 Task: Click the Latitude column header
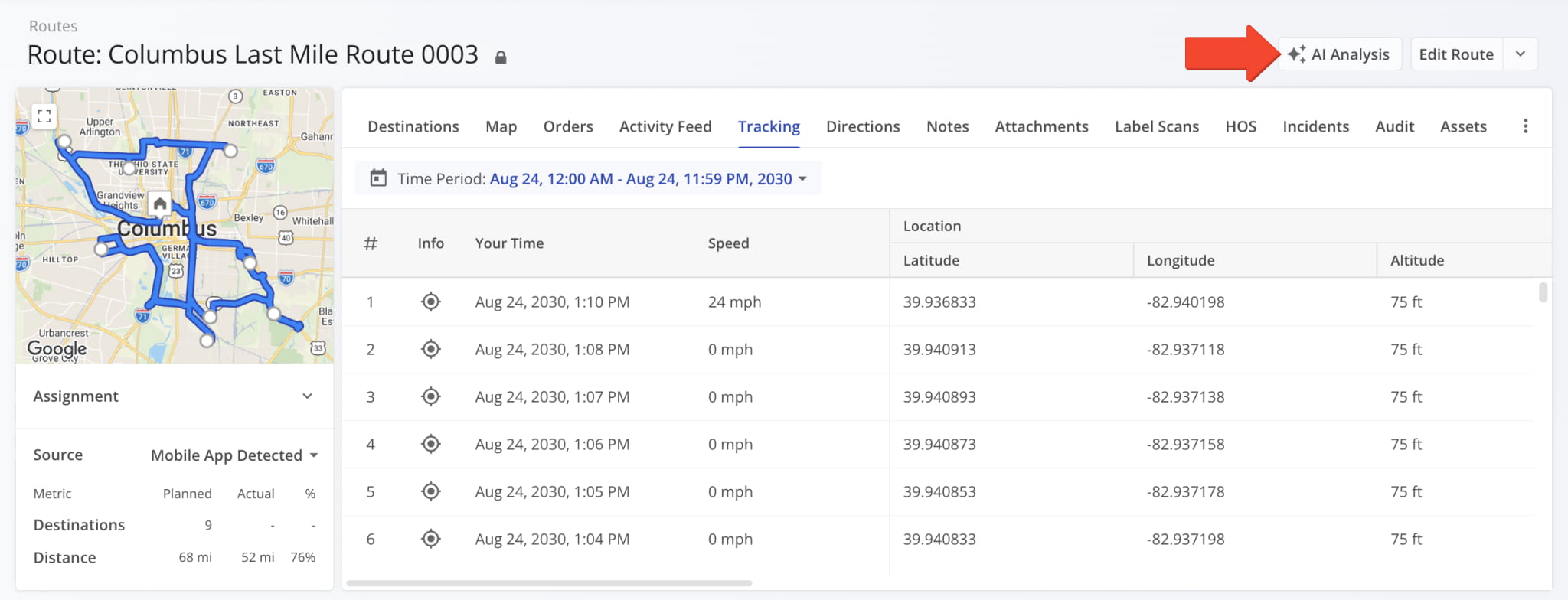tap(931, 260)
